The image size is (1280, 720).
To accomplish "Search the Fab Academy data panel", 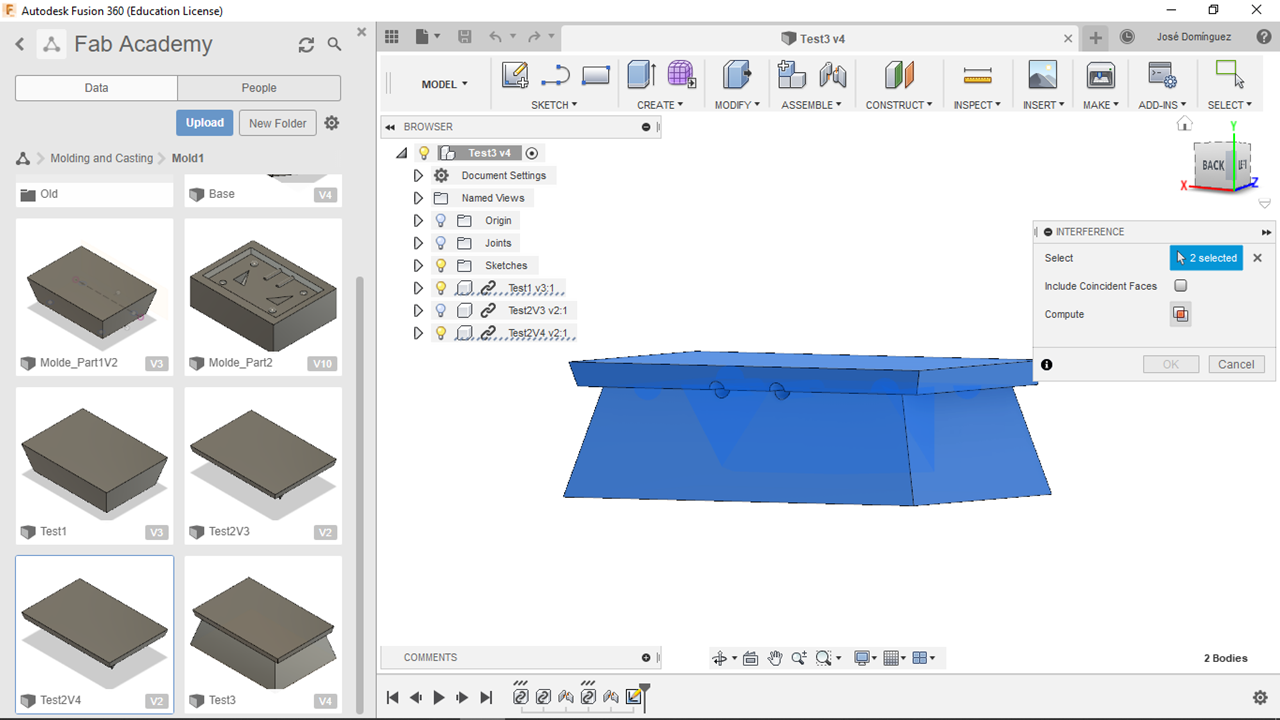I will tap(335, 45).
